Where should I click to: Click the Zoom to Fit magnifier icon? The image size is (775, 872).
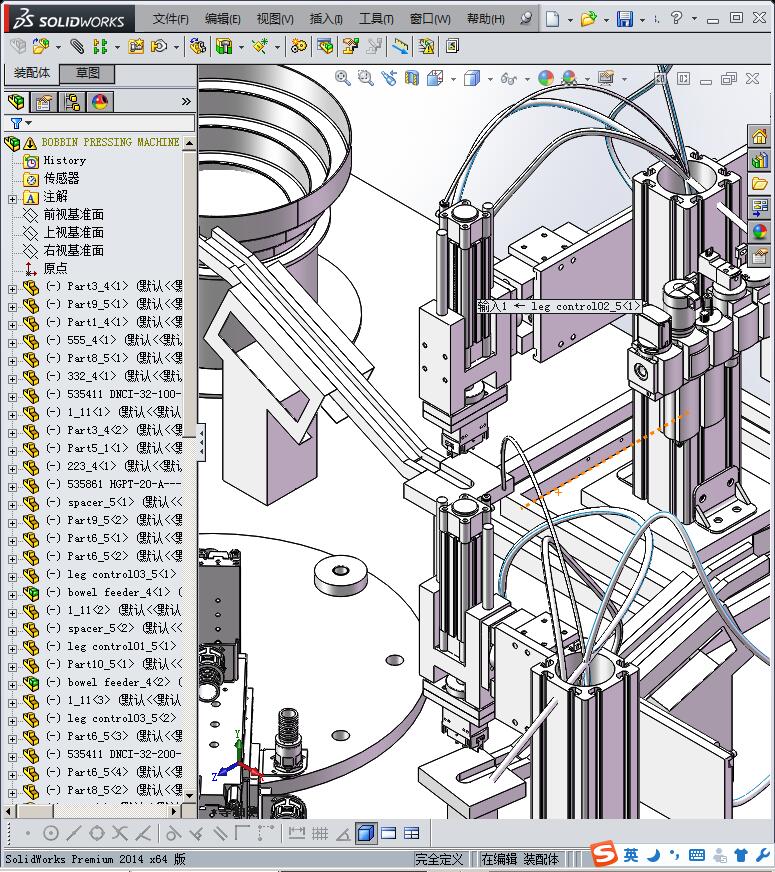tap(343, 78)
